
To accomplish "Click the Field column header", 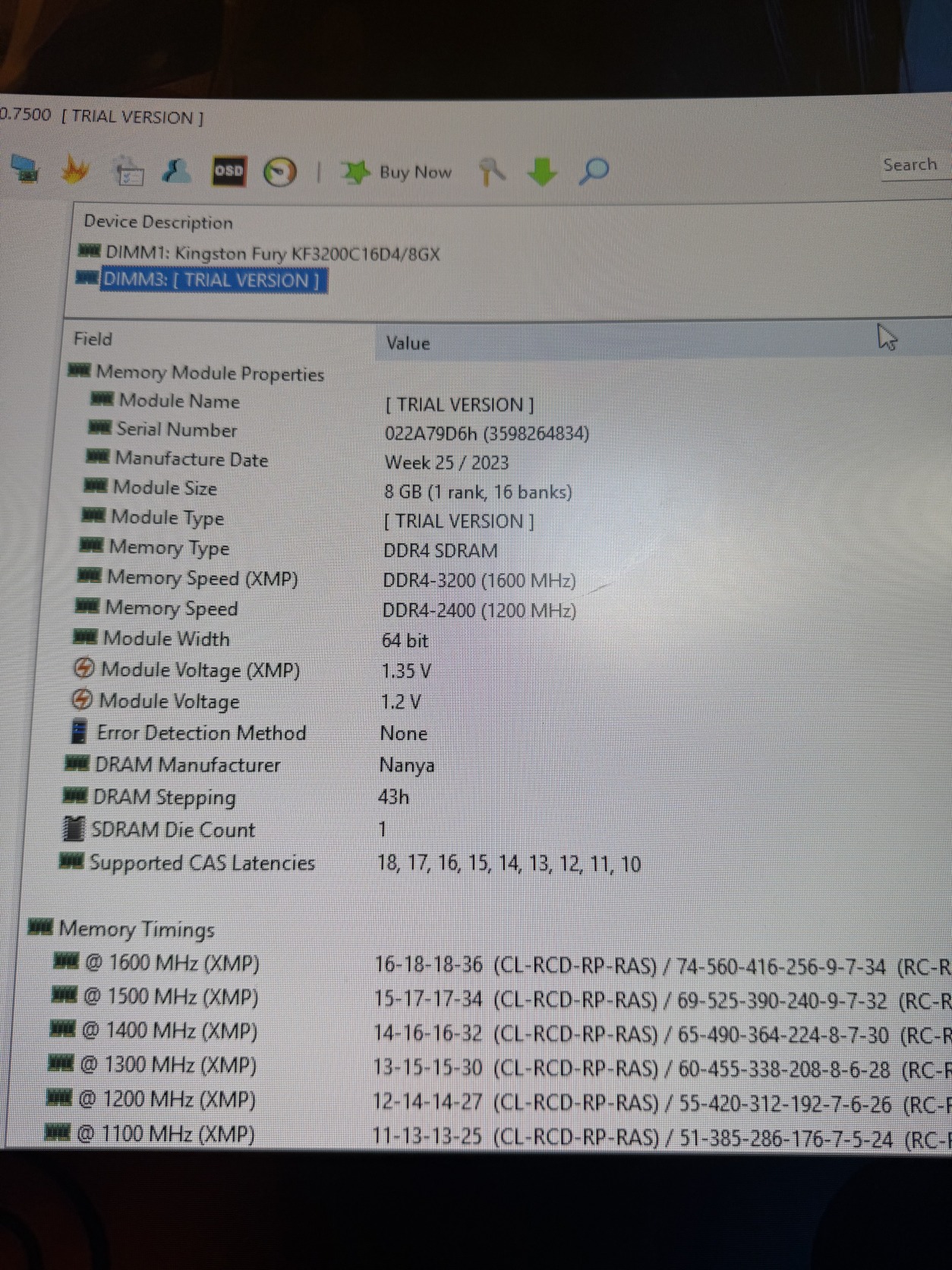I will [x=93, y=339].
